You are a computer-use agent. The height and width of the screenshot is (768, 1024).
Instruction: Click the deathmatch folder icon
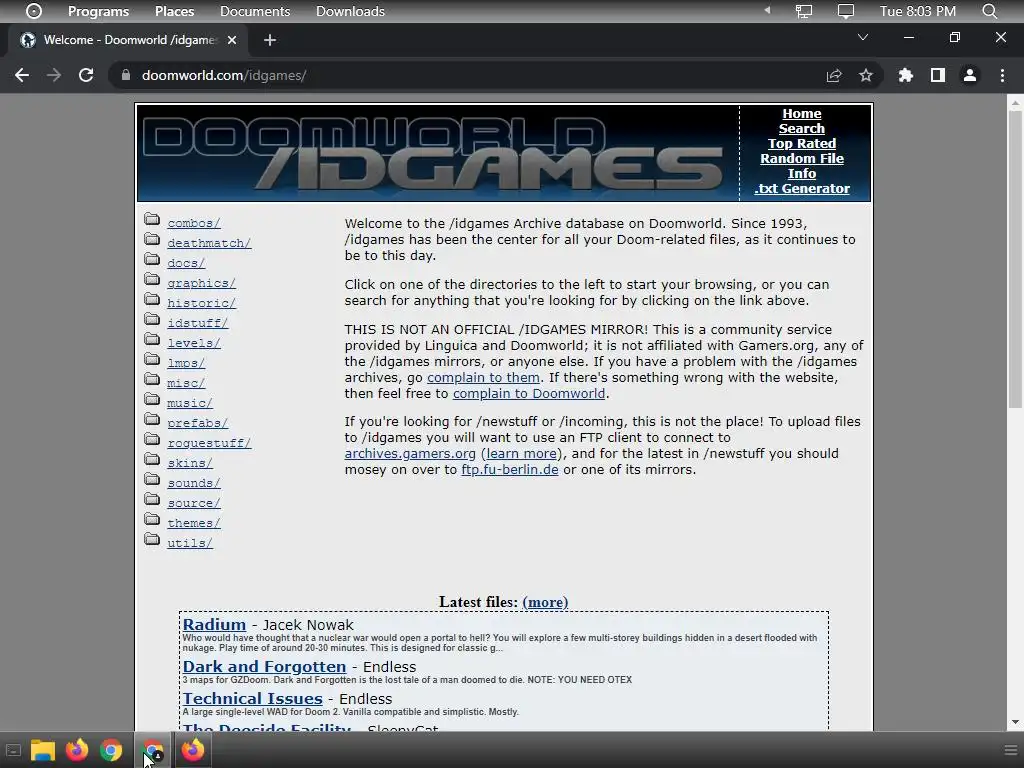coord(152,239)
